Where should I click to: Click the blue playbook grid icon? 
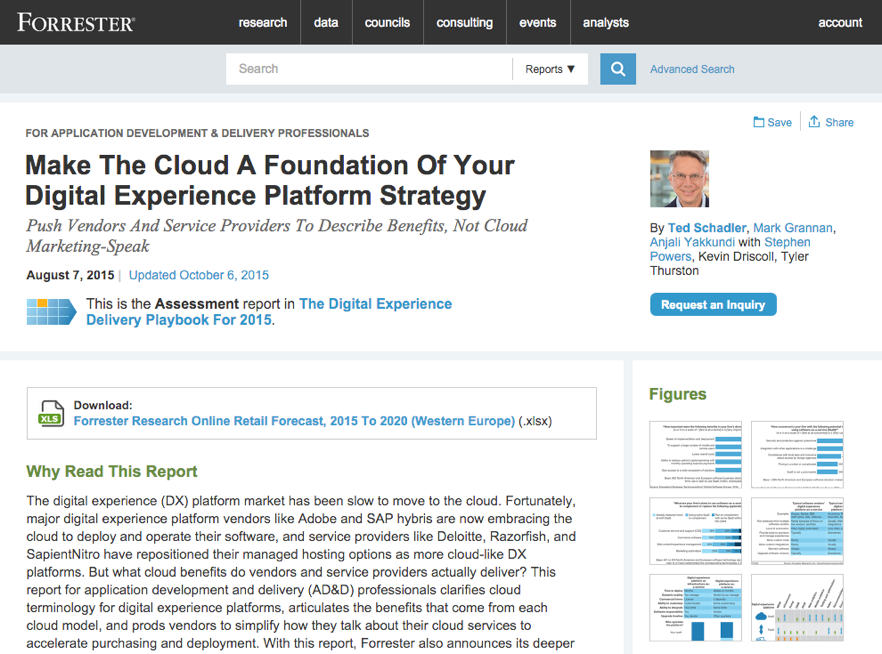point(51,312)
